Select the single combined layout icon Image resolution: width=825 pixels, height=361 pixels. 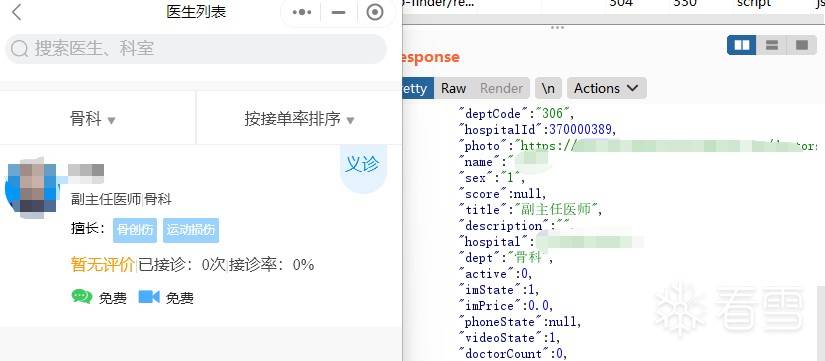802,45
